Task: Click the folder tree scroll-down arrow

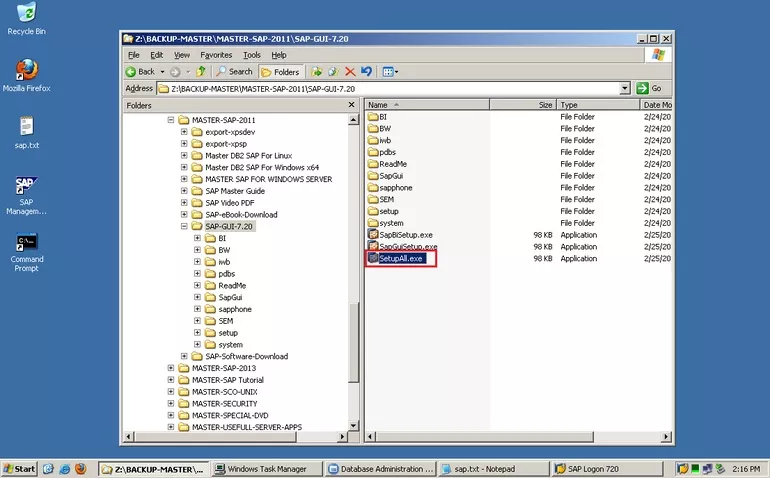Action: (x=353, y=425)
